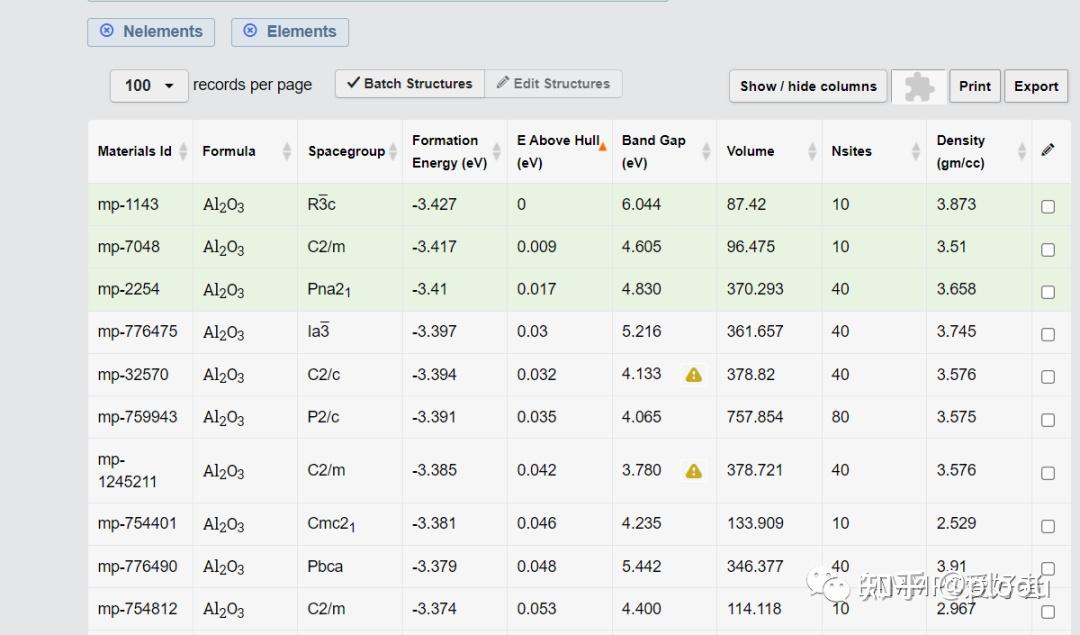This screenshot has height=635, width=1080.
Task: Sort by Materials Id column arrows
Action: 183,151
